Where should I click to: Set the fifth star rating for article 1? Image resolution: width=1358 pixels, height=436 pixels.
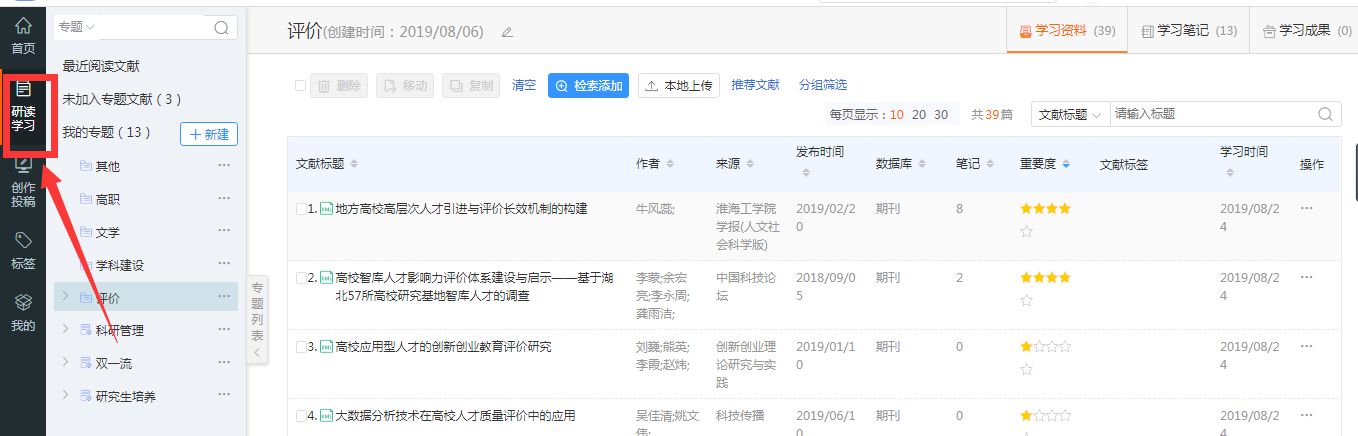pyautogui.click(x=1026, y=232)
